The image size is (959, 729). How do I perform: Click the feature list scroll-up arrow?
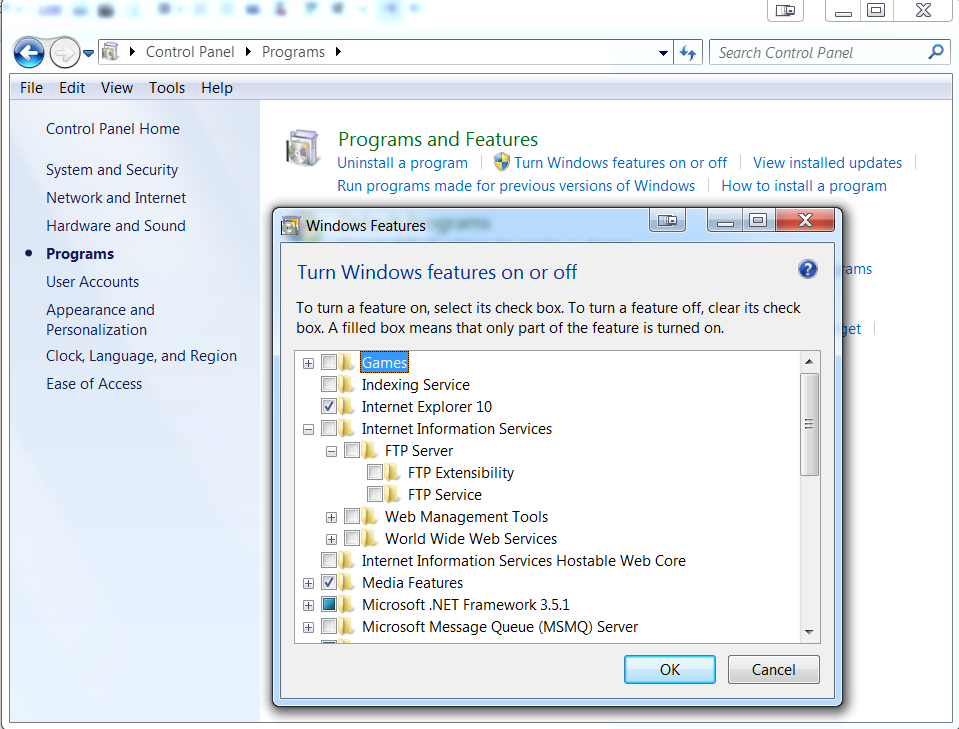click(809, 361)
